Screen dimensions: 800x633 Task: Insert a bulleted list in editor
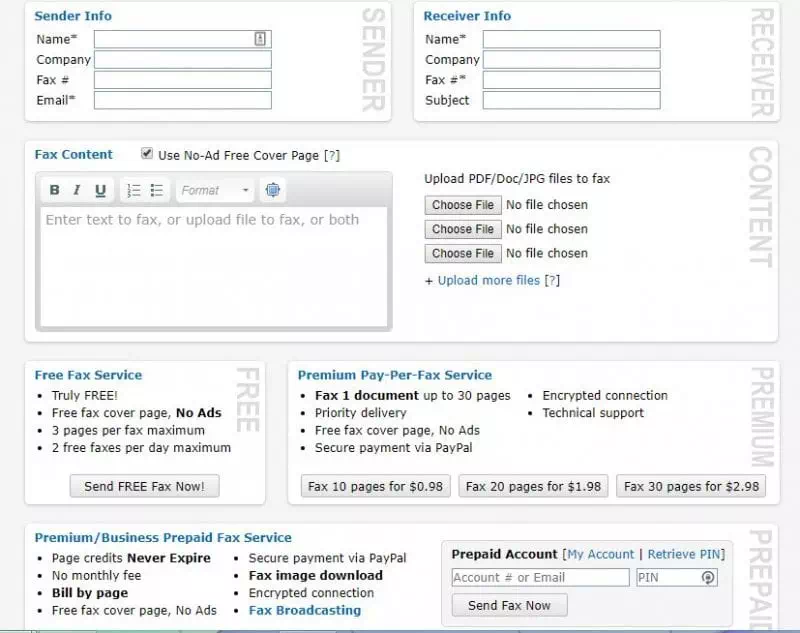click(x=157, y=190)
